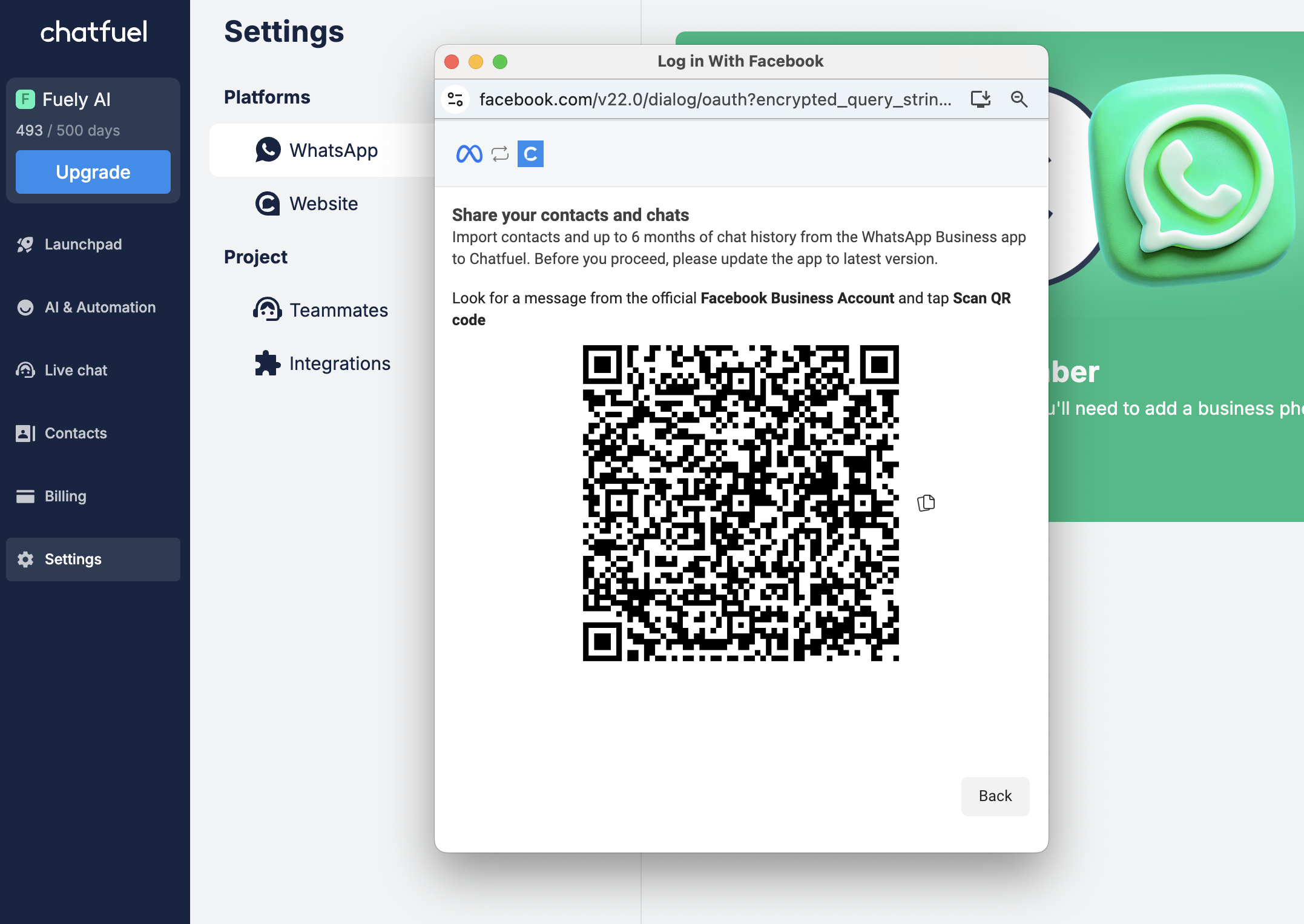
Task: Select Settings in the sidebar
Action: [x=73, y=559]
